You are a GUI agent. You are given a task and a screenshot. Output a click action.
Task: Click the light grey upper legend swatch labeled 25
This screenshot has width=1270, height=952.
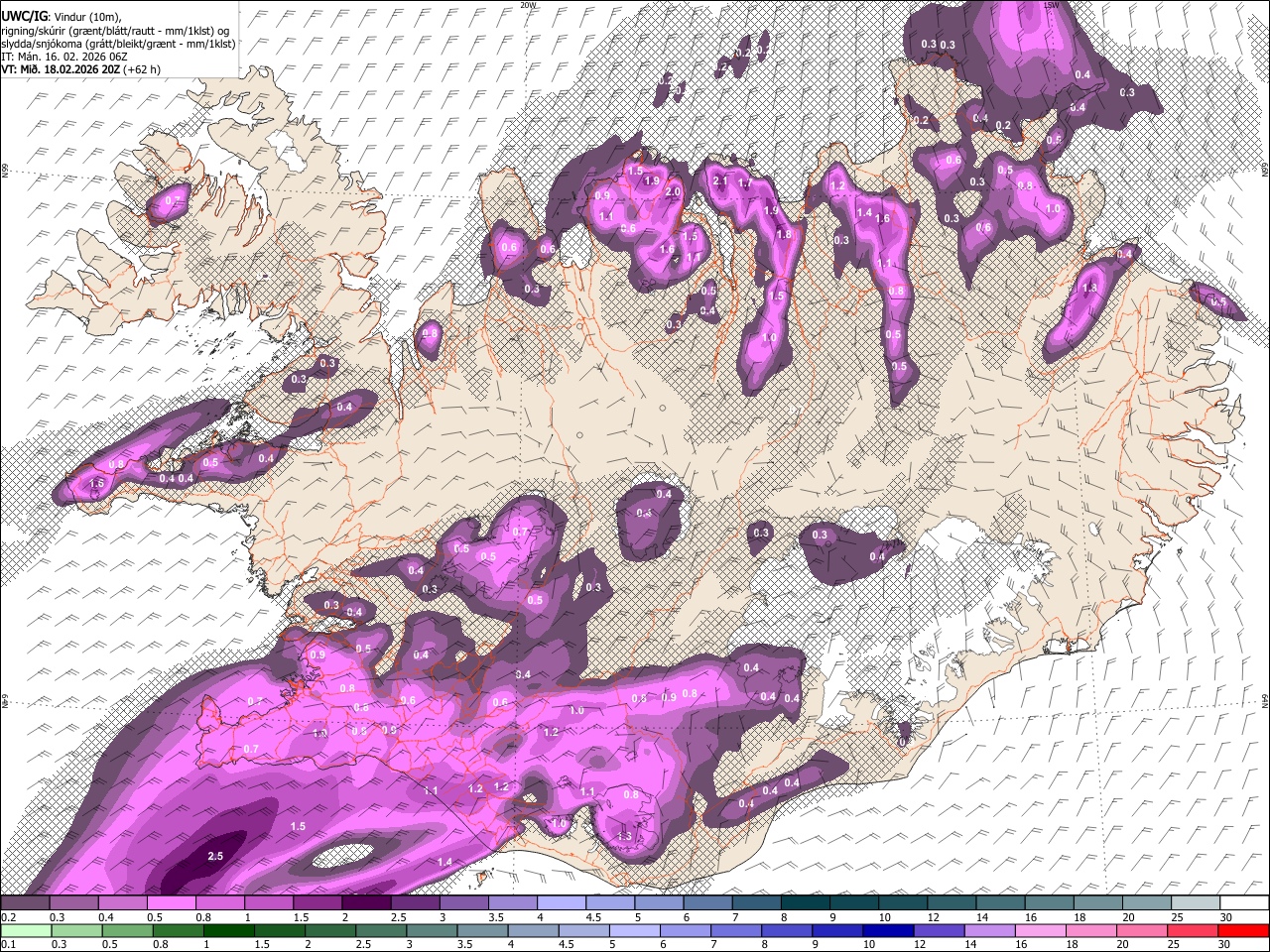tap(1197, 903)
